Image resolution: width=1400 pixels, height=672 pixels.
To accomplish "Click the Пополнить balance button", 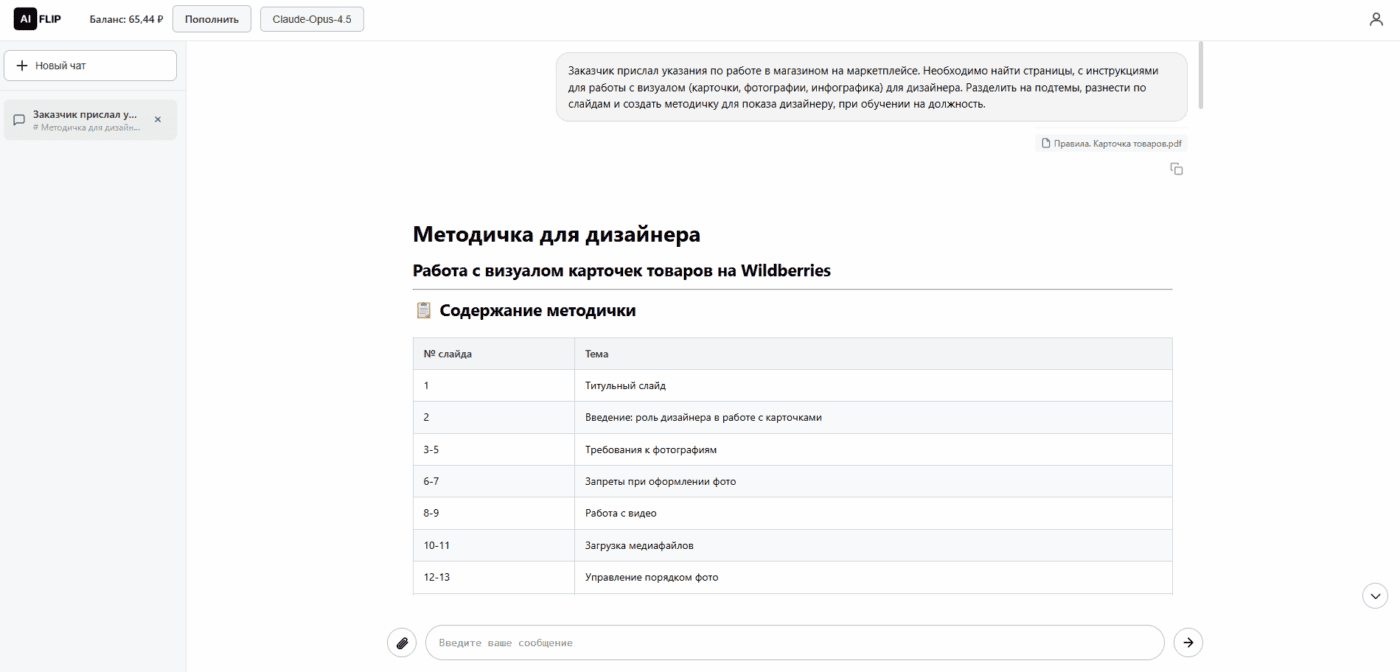I will pyautogui.click(x=212, y=19).
